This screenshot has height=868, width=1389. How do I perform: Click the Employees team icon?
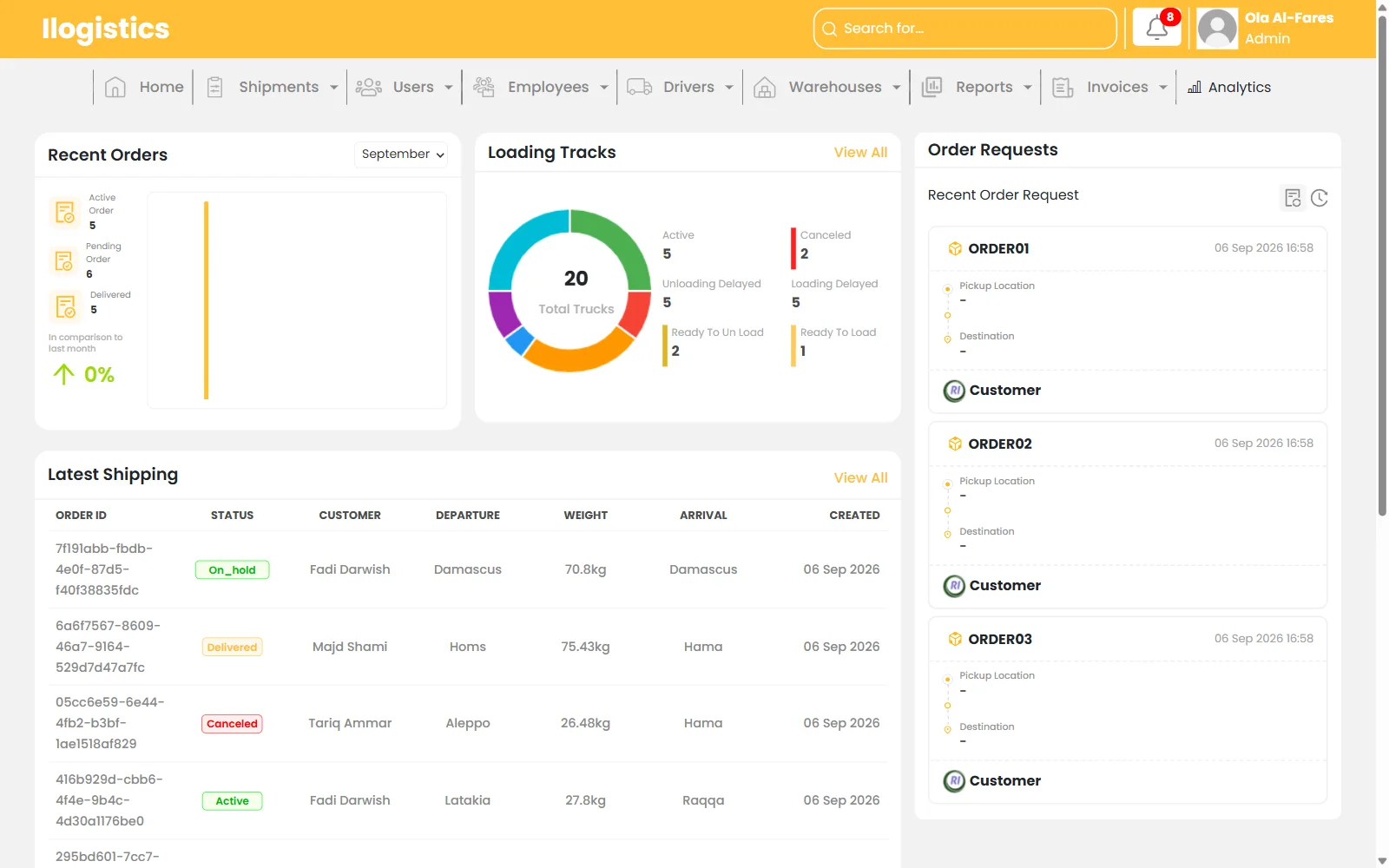(484, 87)
